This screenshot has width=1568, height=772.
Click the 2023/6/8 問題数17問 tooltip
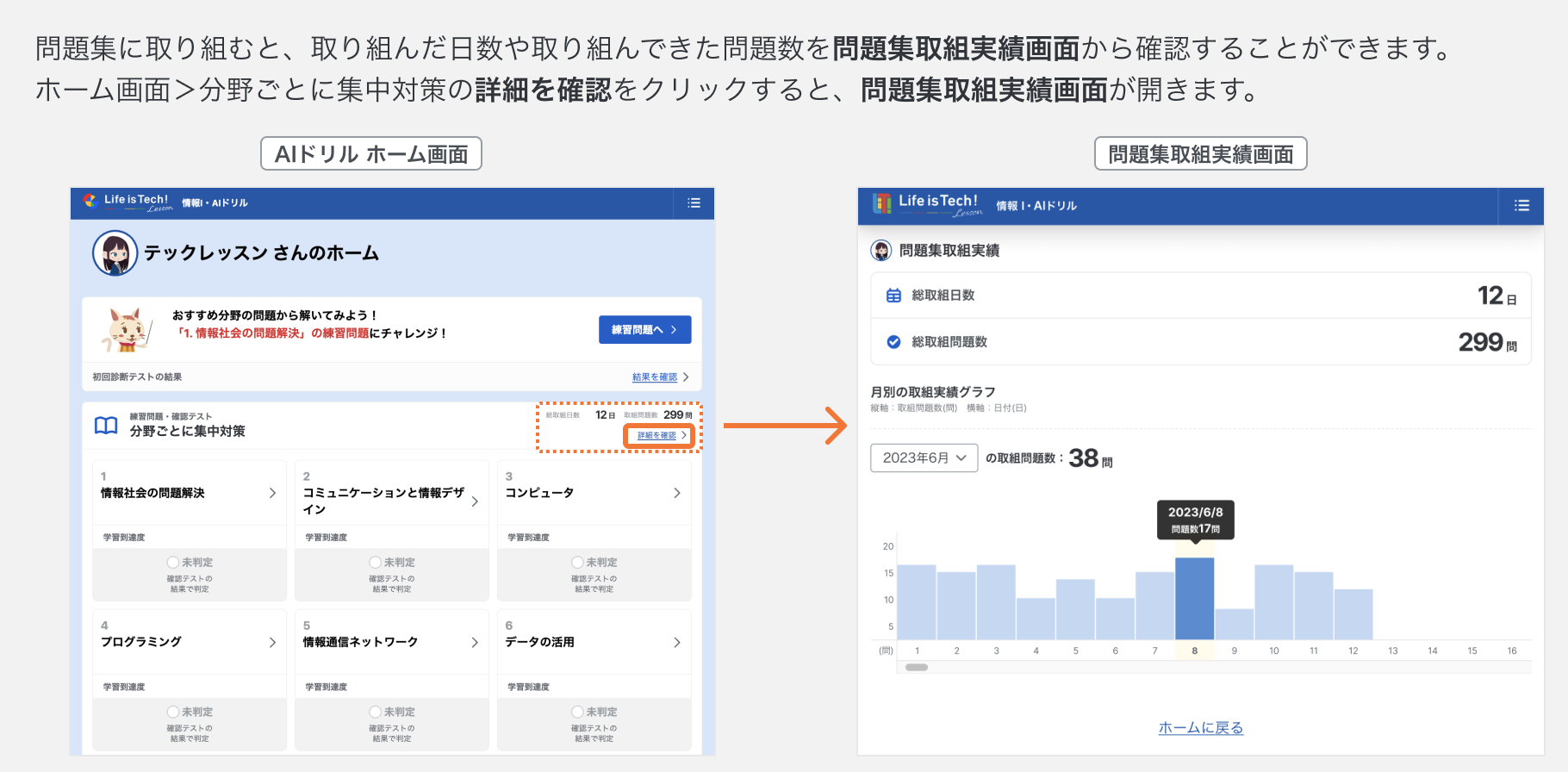click(x=1196, y=520)
